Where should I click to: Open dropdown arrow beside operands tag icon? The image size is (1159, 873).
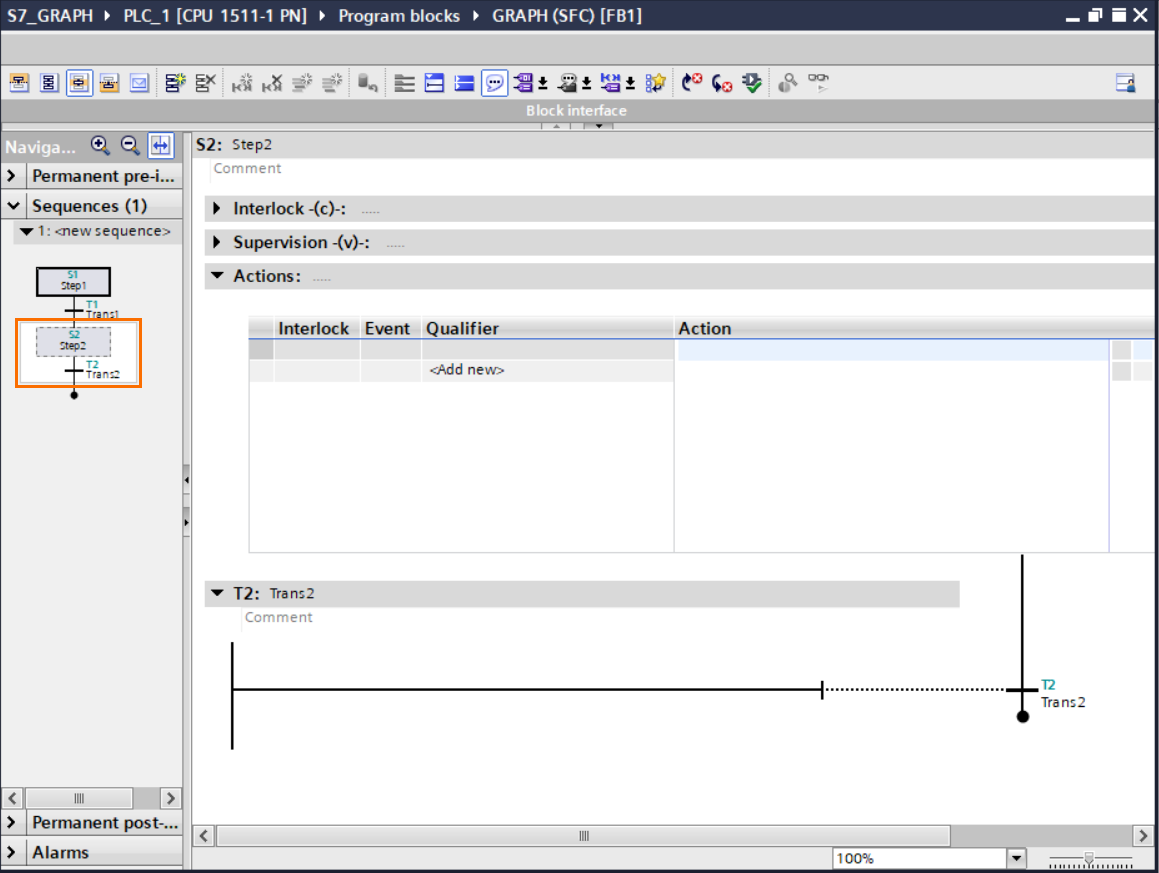coord(543,84)
